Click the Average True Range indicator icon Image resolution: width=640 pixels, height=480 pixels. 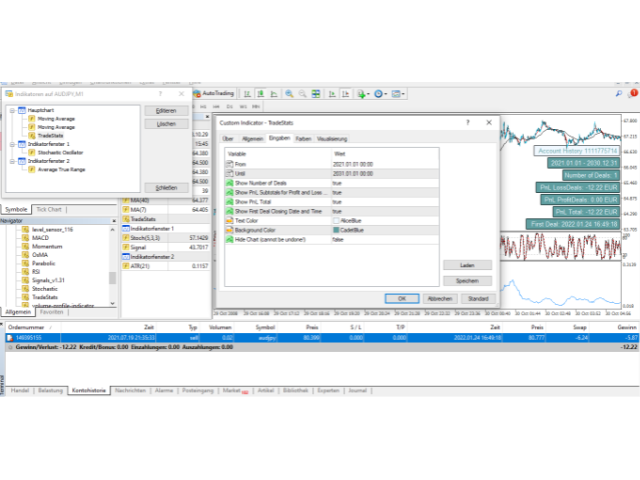(32, 169)
